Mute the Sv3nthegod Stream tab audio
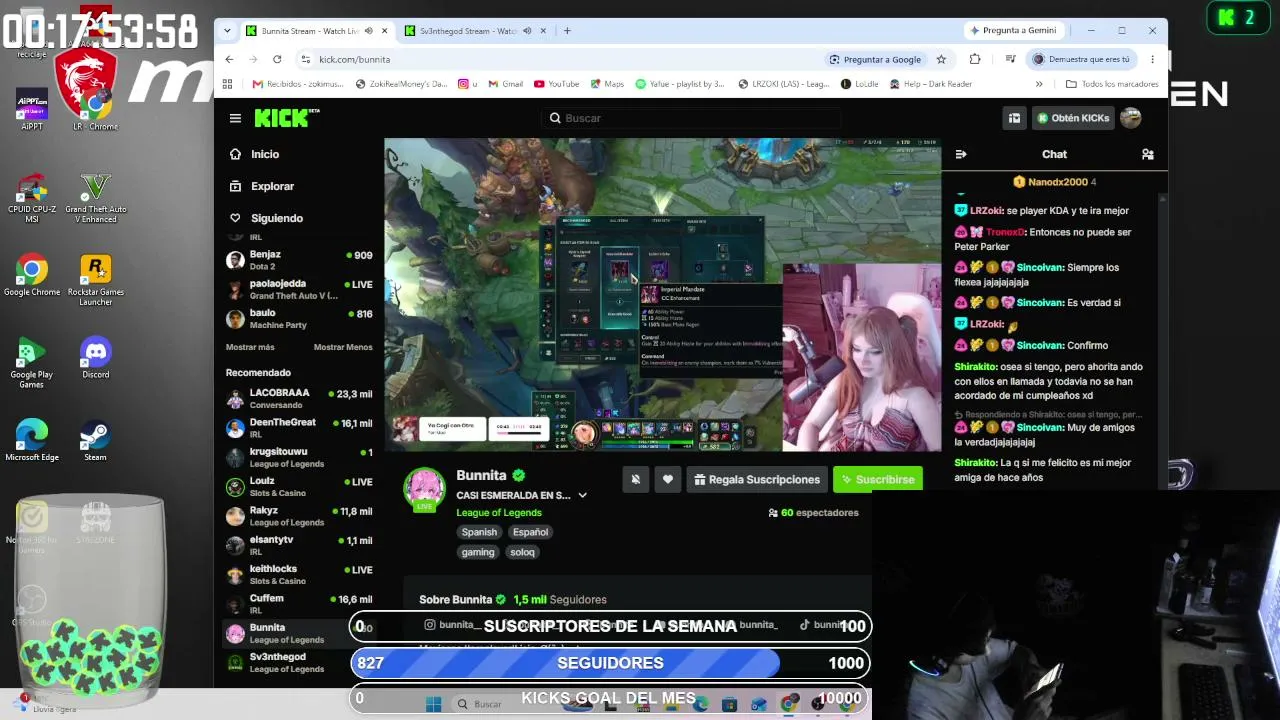1280x720 pixels. pyautogui.click(x=527, y=31)
